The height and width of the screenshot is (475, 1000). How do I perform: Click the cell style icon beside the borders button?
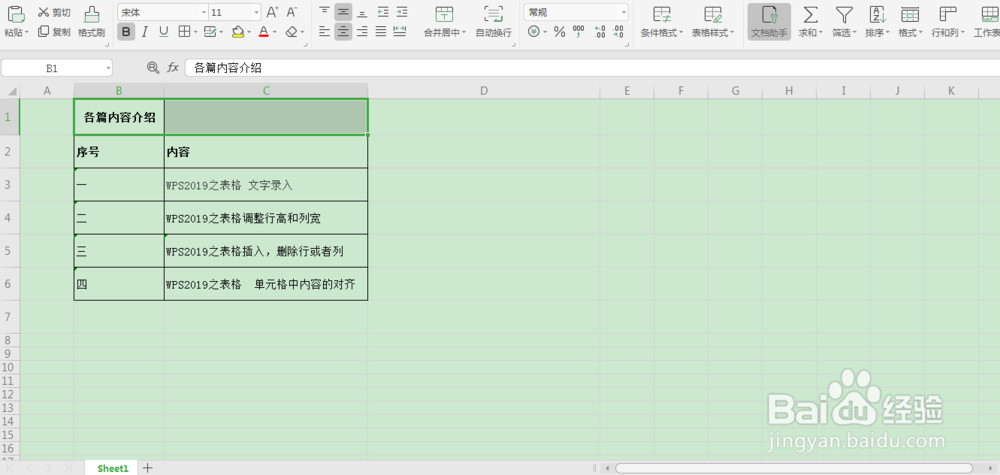click(210, 32)
